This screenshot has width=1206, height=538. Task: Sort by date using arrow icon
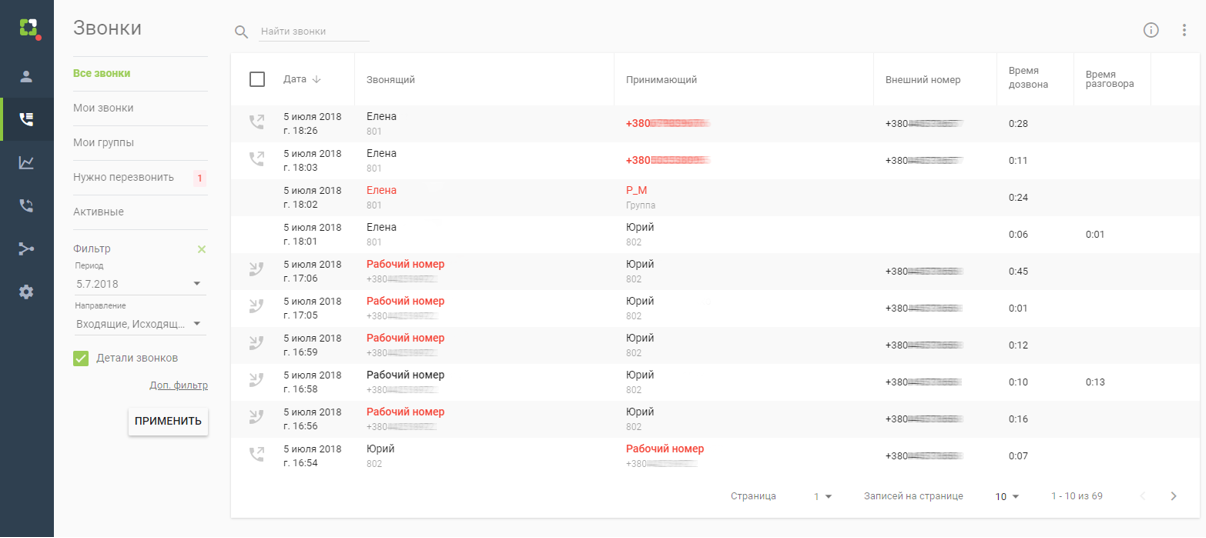[317, 79]
